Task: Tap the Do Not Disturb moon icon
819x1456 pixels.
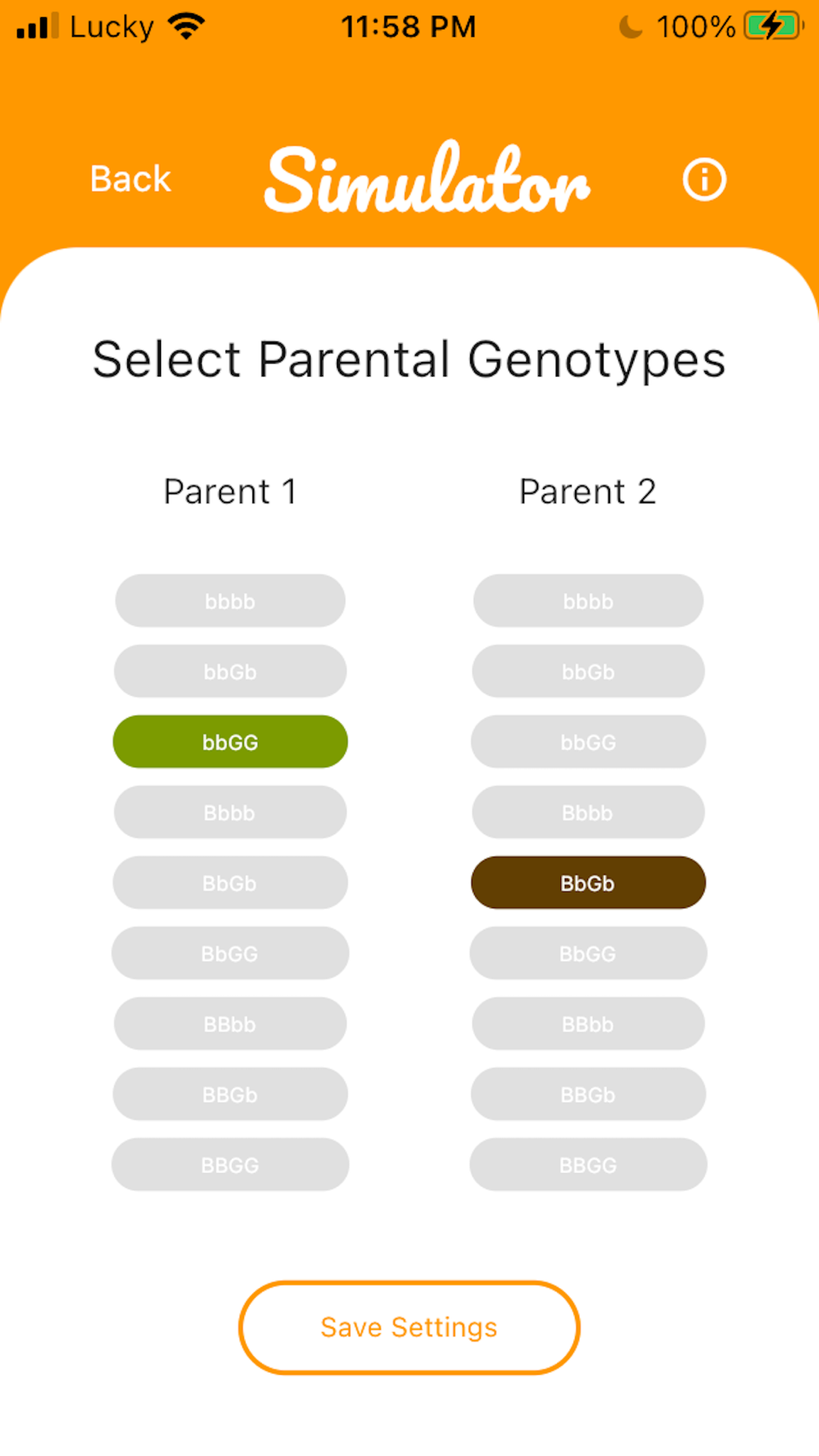Action: (630, 27)
